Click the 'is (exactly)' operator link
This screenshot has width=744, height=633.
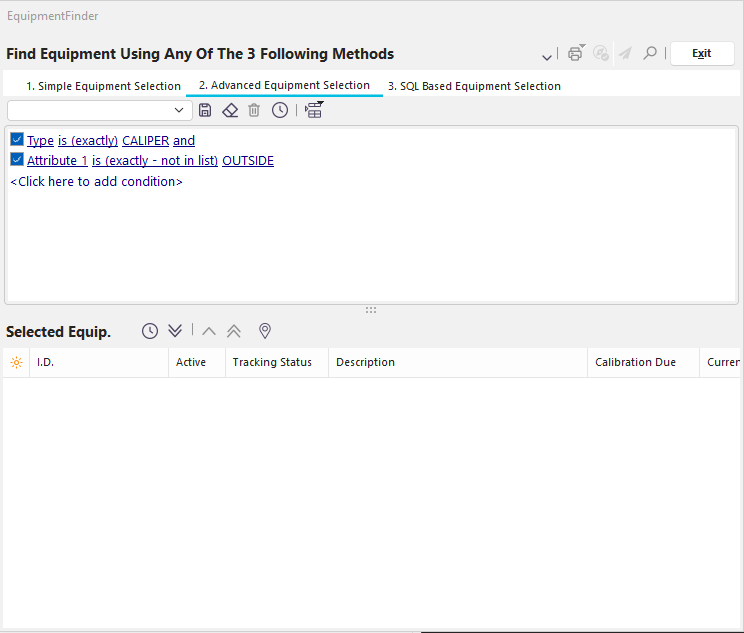tap(88, 141)
